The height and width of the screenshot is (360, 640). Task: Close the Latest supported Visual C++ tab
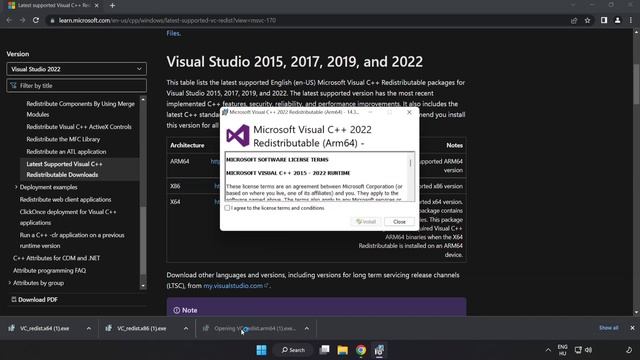coord(96,5)
